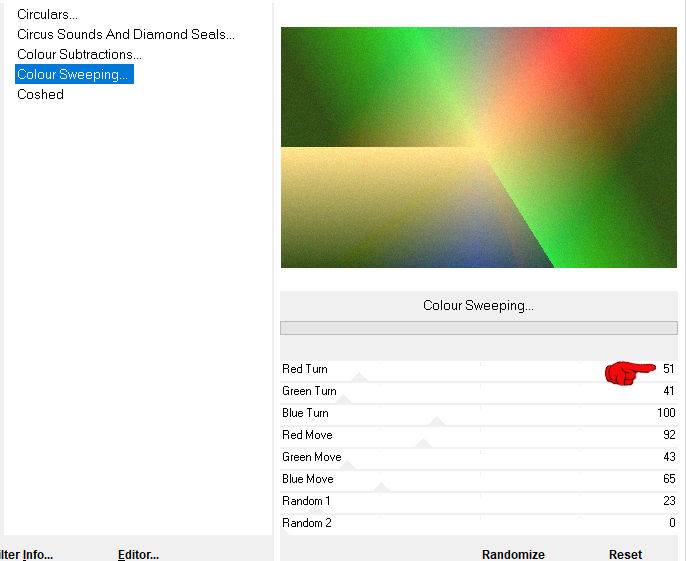Select Circus Sounds And Diamond Seals filter
Viewport: 686px width, 561px height.
coord(126,35)
